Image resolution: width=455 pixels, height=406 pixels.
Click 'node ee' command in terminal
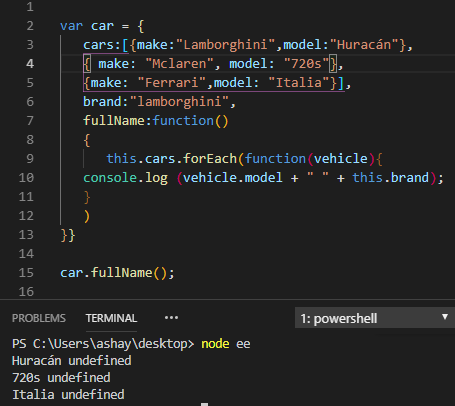226,344
